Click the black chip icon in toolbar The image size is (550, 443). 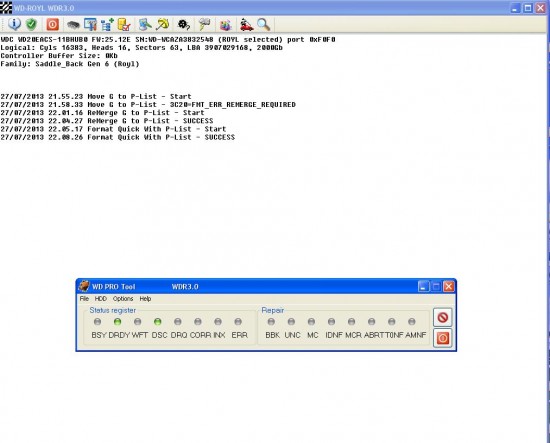coord(73,25)
